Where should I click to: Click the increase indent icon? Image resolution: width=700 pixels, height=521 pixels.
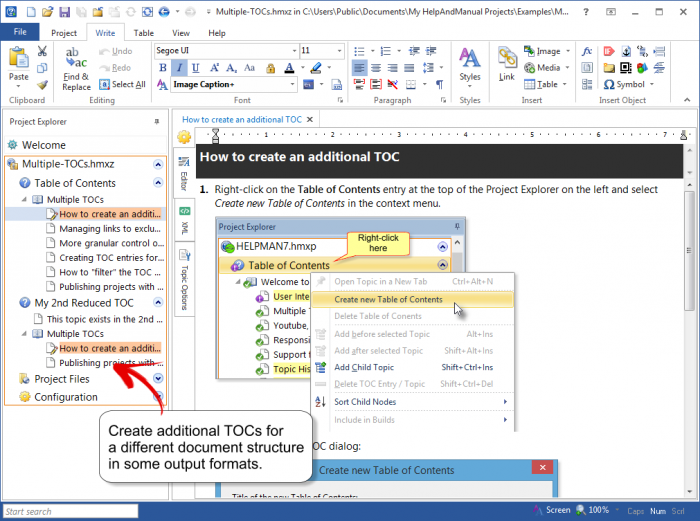[431, 51]
